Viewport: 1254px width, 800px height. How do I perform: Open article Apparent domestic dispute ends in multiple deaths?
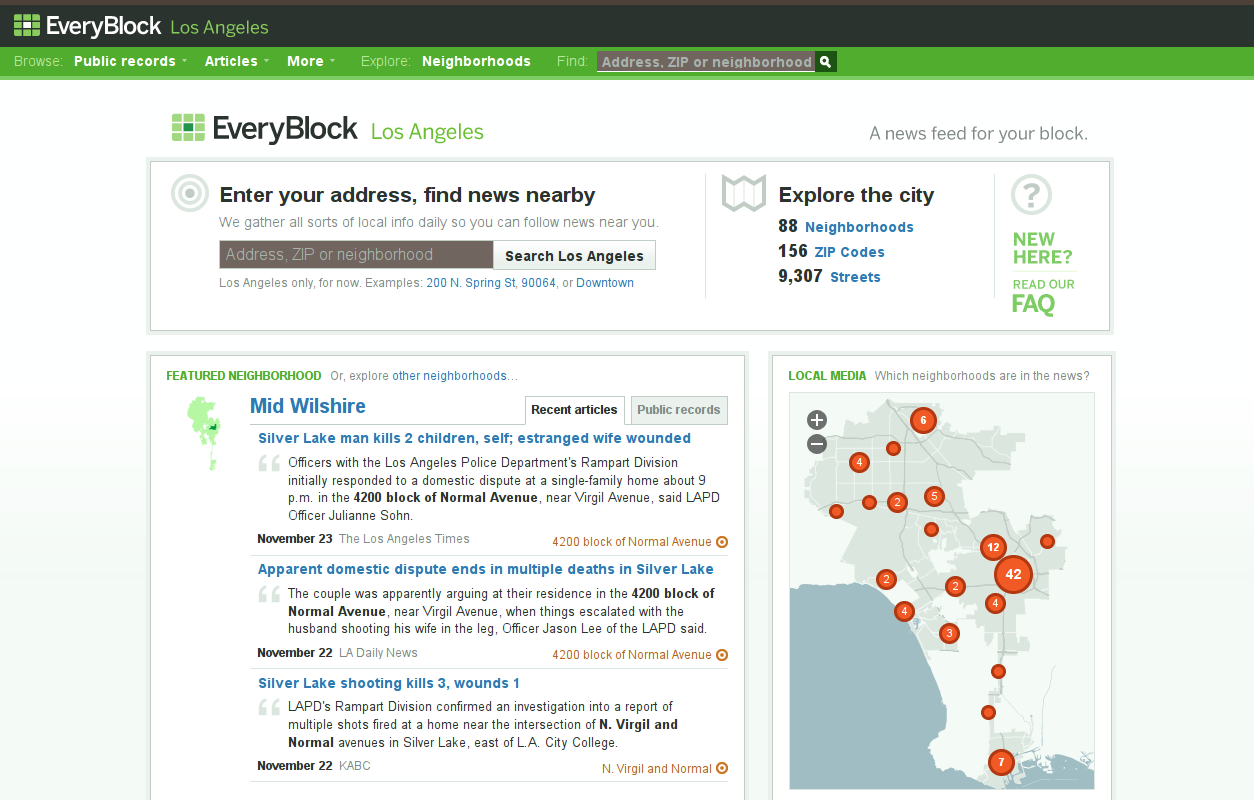486,569
